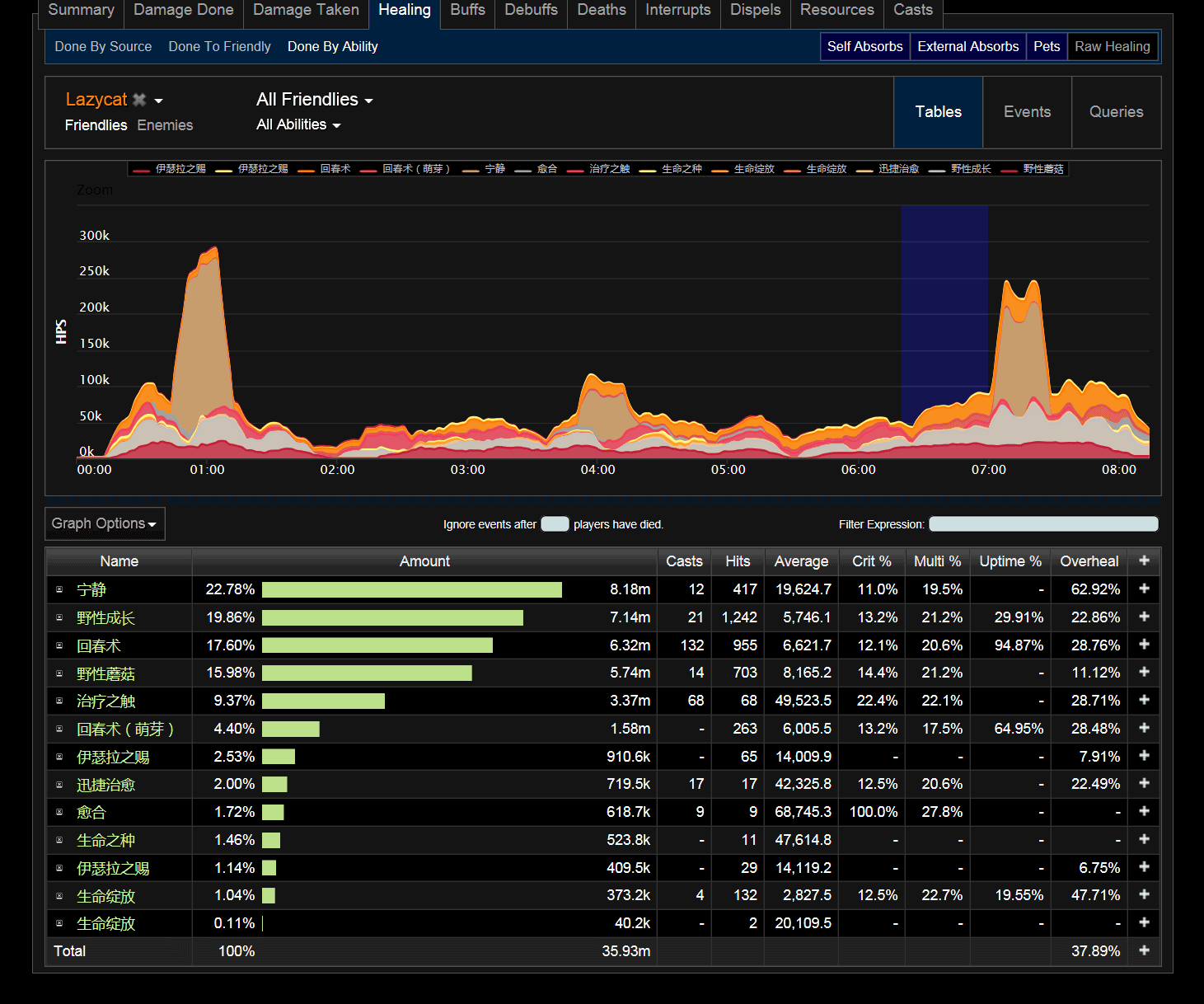Click the plus icon in 愈合 row
This screenshot has width=1204, height=1004.
point(1144,811)
